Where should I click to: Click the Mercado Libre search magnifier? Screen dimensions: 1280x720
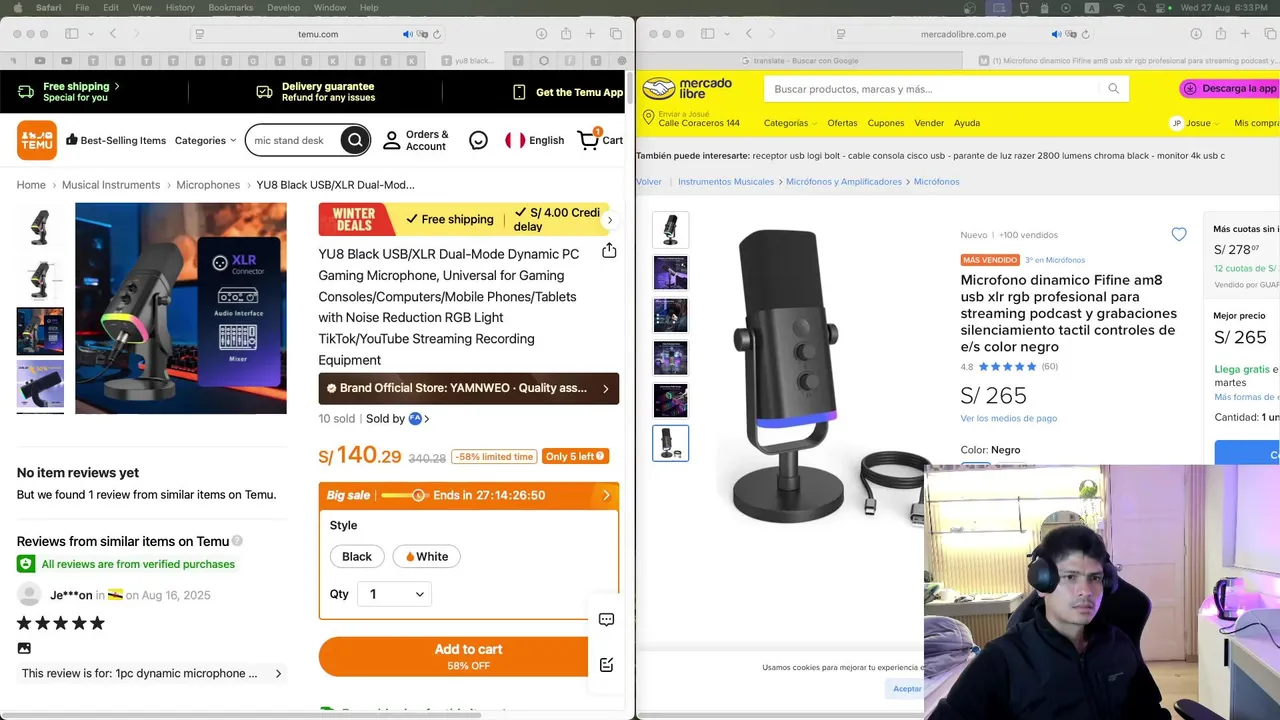1113,89
